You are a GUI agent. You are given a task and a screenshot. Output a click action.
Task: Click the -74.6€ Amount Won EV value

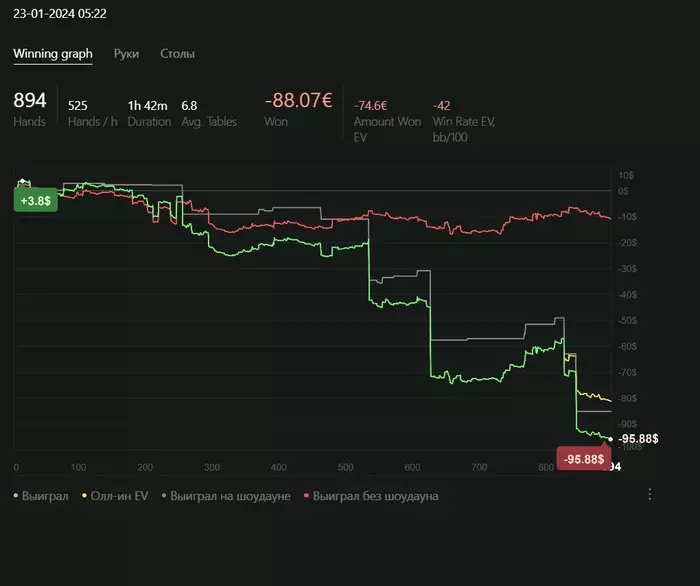tap(371, 106)
